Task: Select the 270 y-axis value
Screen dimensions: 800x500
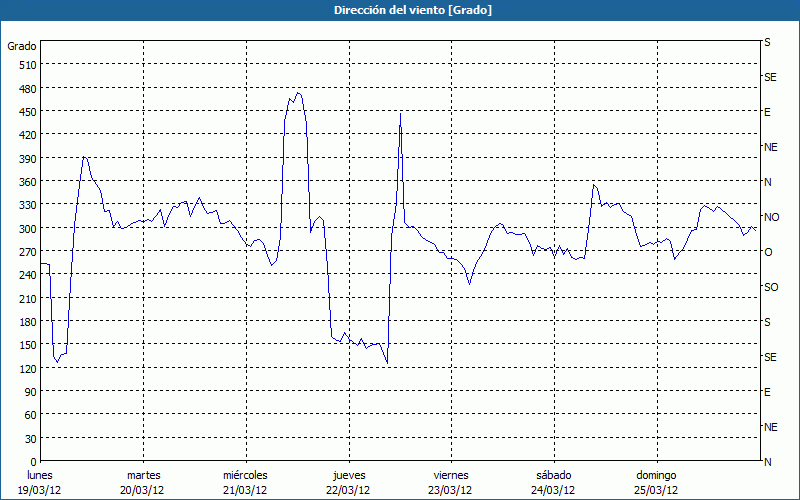Action: 28,252
